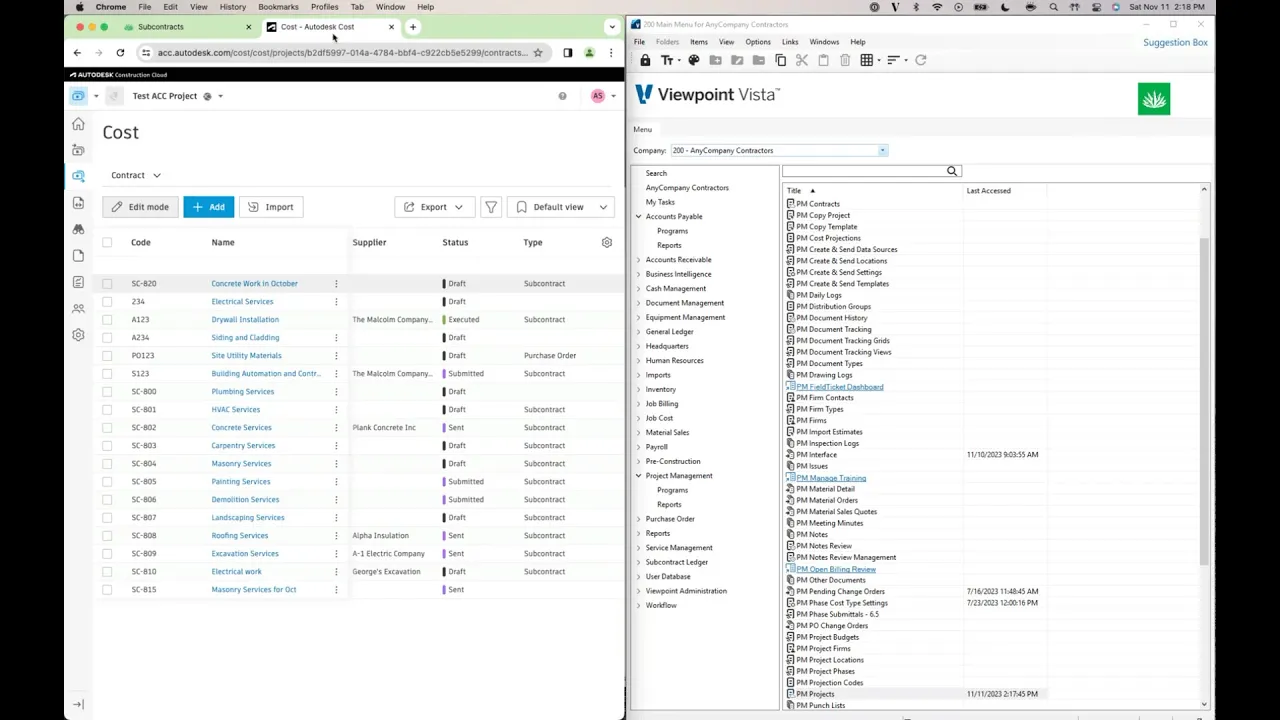Collapse the ACC sidebar with bottom arrow icon
The height and width of the screenshot is (720, 1280).
(x=78, y=704)
